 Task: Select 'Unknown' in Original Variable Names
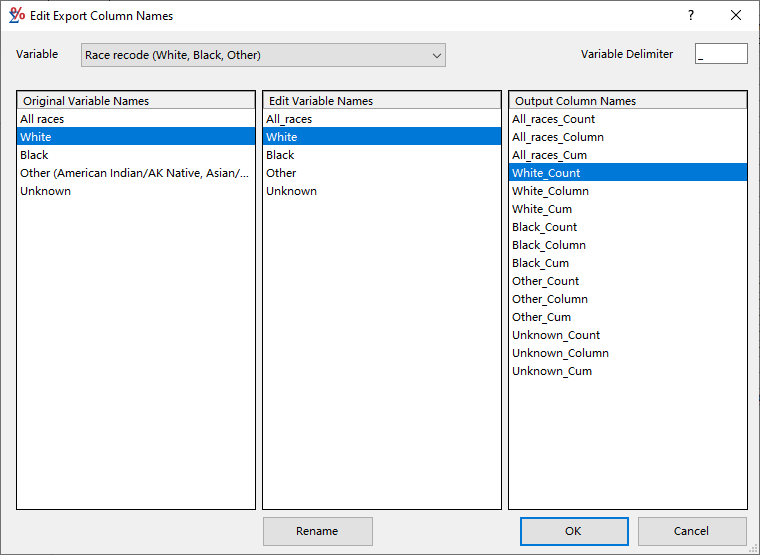(x=45, y=191)
